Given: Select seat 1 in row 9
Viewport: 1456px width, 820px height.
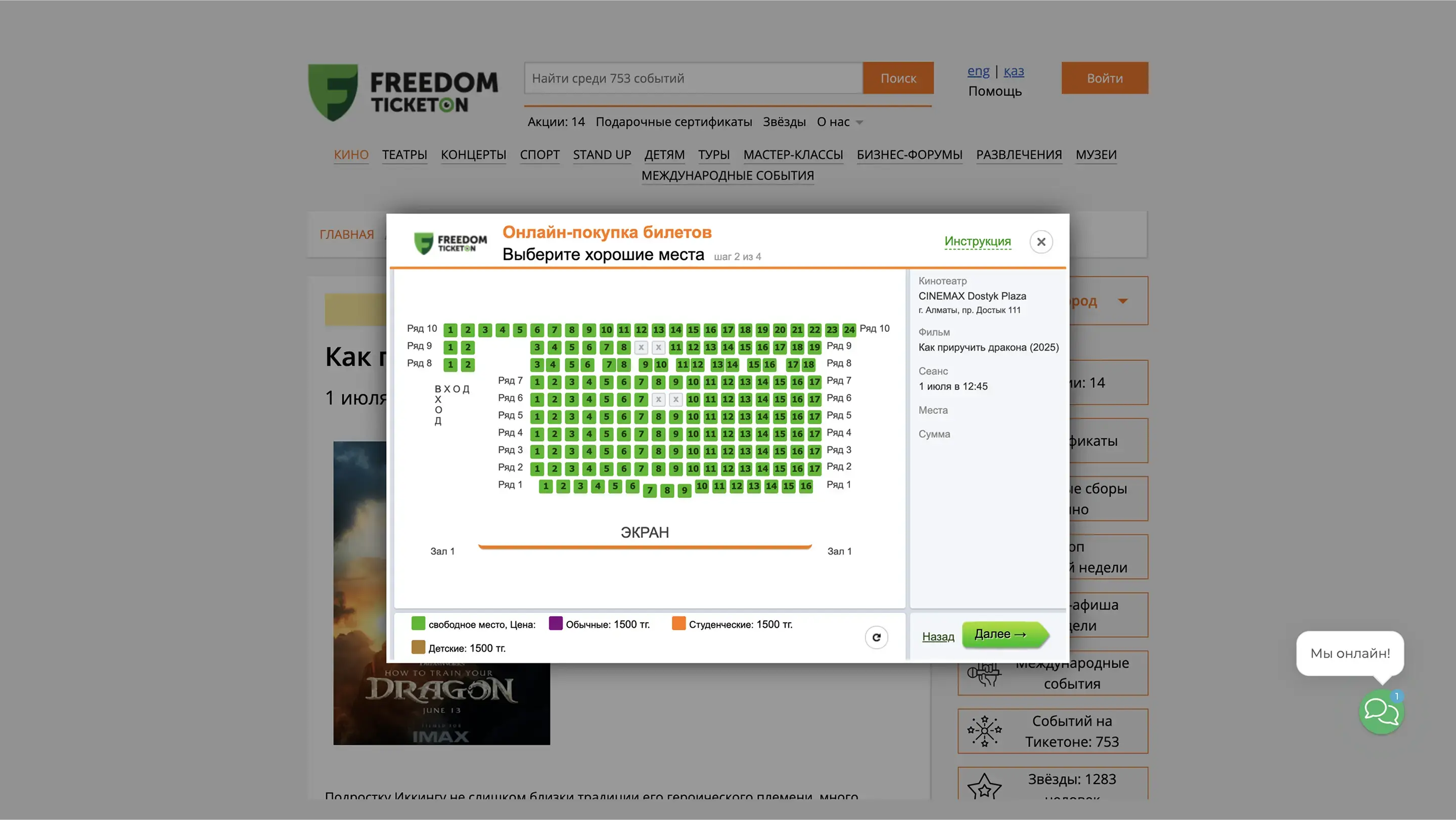Looking at the screenshot, I should click(x=450, y=347).
